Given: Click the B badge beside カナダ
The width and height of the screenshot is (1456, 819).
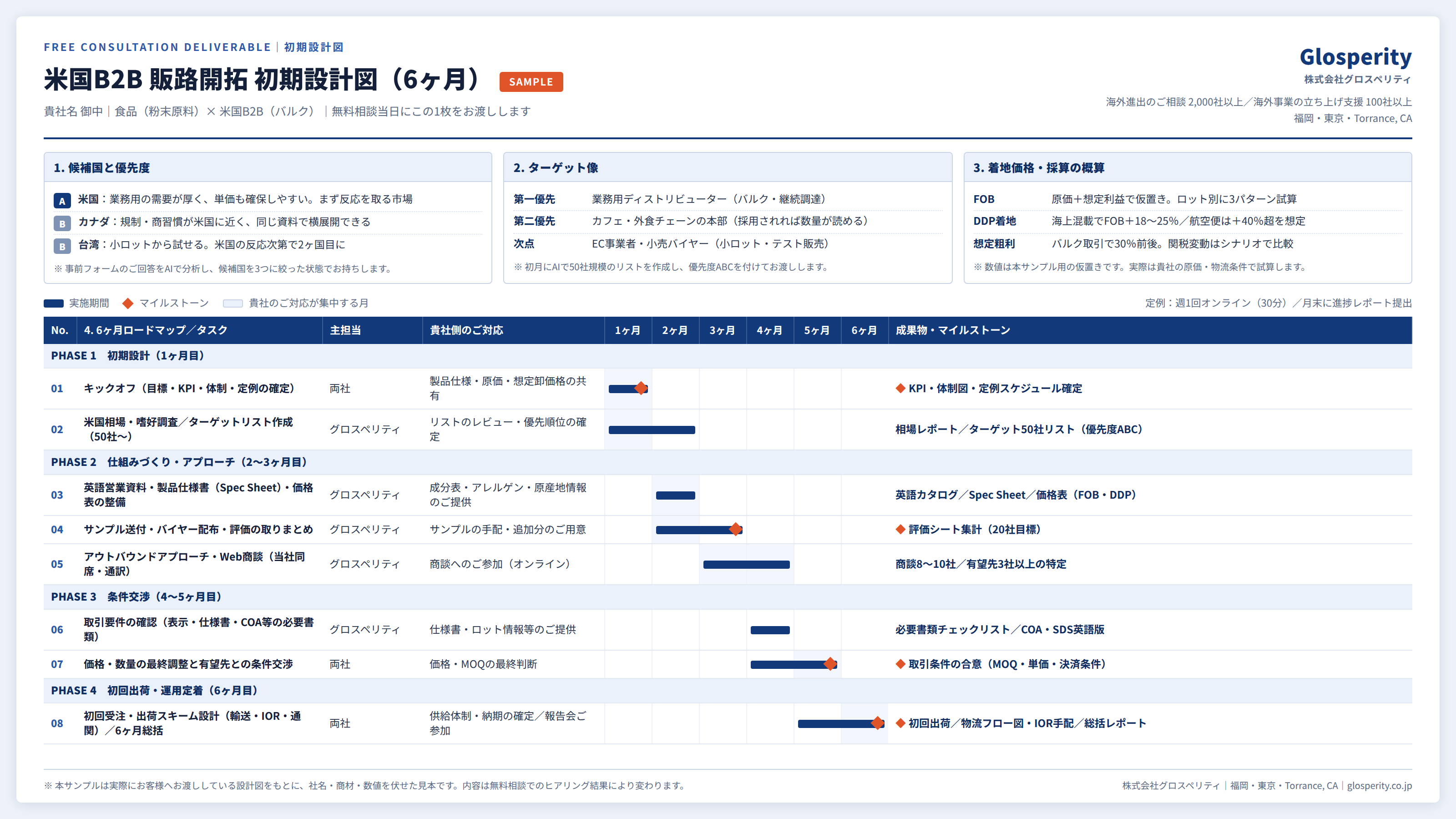Looking at the screenshot, I should click(62, 222).
